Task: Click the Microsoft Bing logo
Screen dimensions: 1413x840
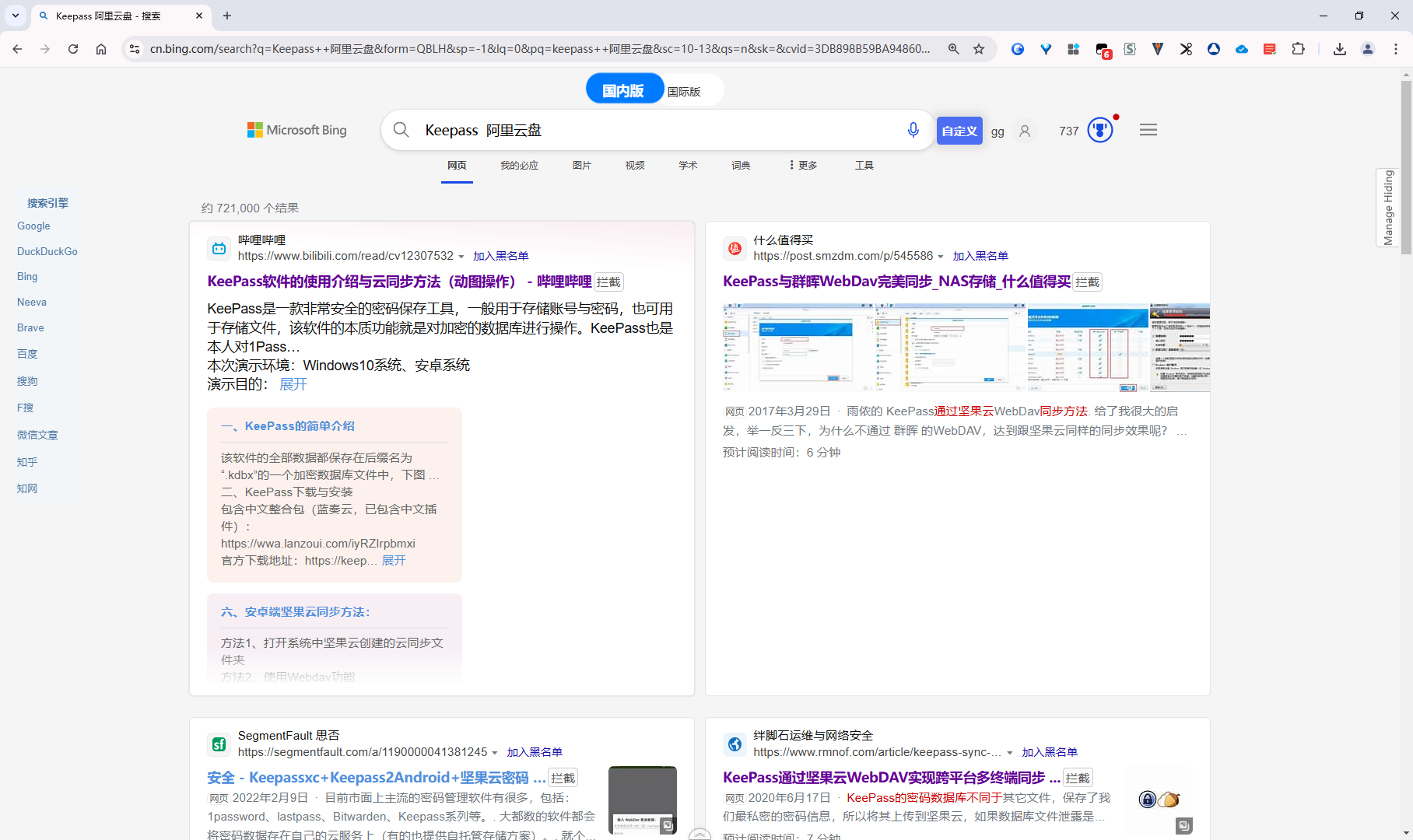Action: [297, 130]
